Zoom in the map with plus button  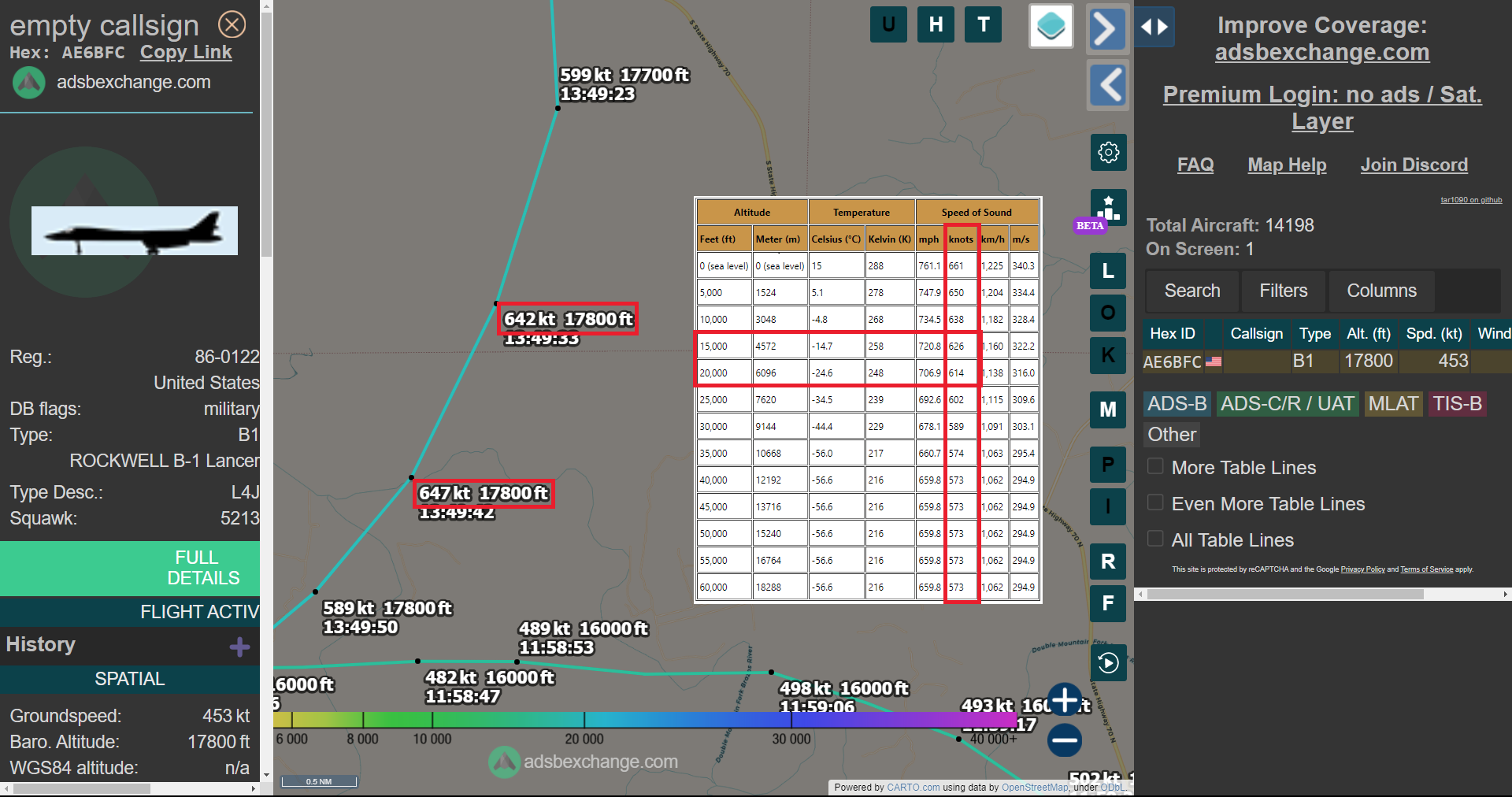(x=1065, y=699)
